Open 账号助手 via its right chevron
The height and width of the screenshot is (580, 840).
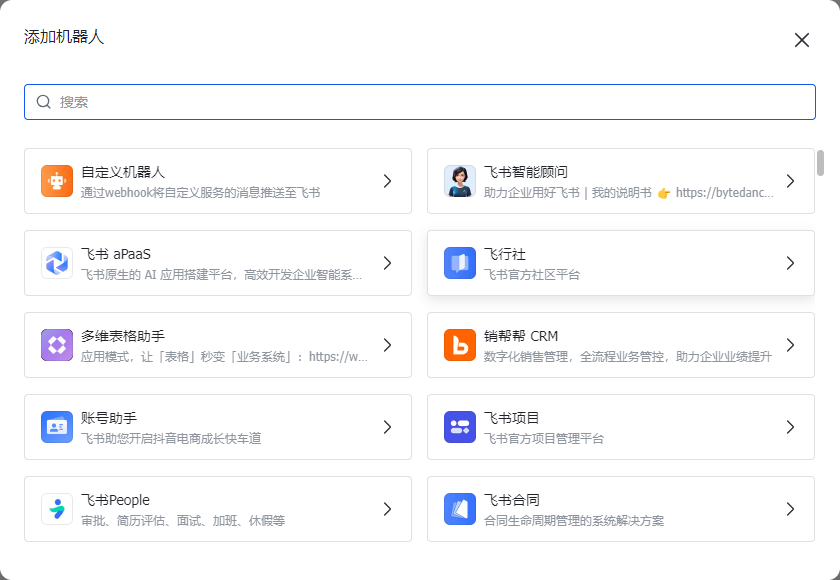(x=387, y=427)
